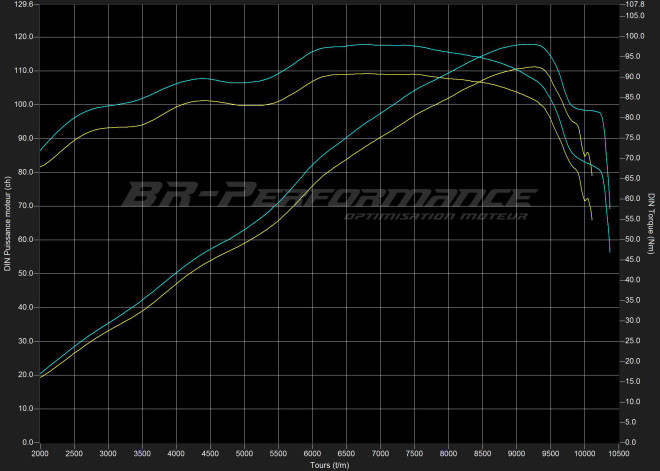
Task: Select the 15.0 torque axis label
Action: [x=633, y=381]
